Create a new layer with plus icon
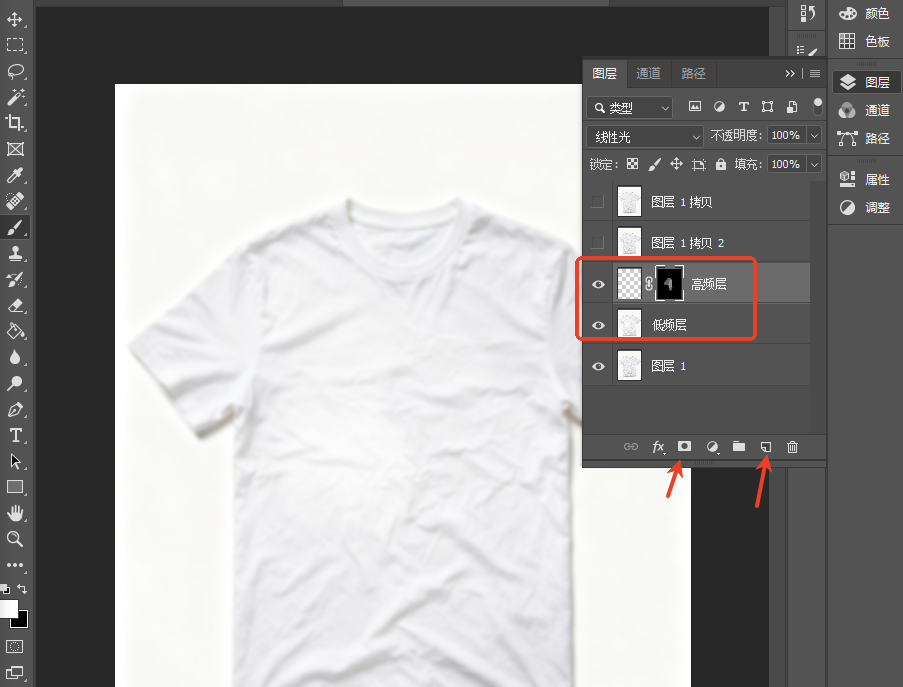Image resolution: width=903 pixels, height=687 pixels. (765, 446)
